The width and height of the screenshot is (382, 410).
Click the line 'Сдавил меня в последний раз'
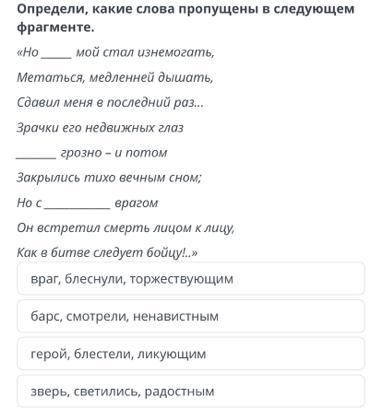pos(110,103)
